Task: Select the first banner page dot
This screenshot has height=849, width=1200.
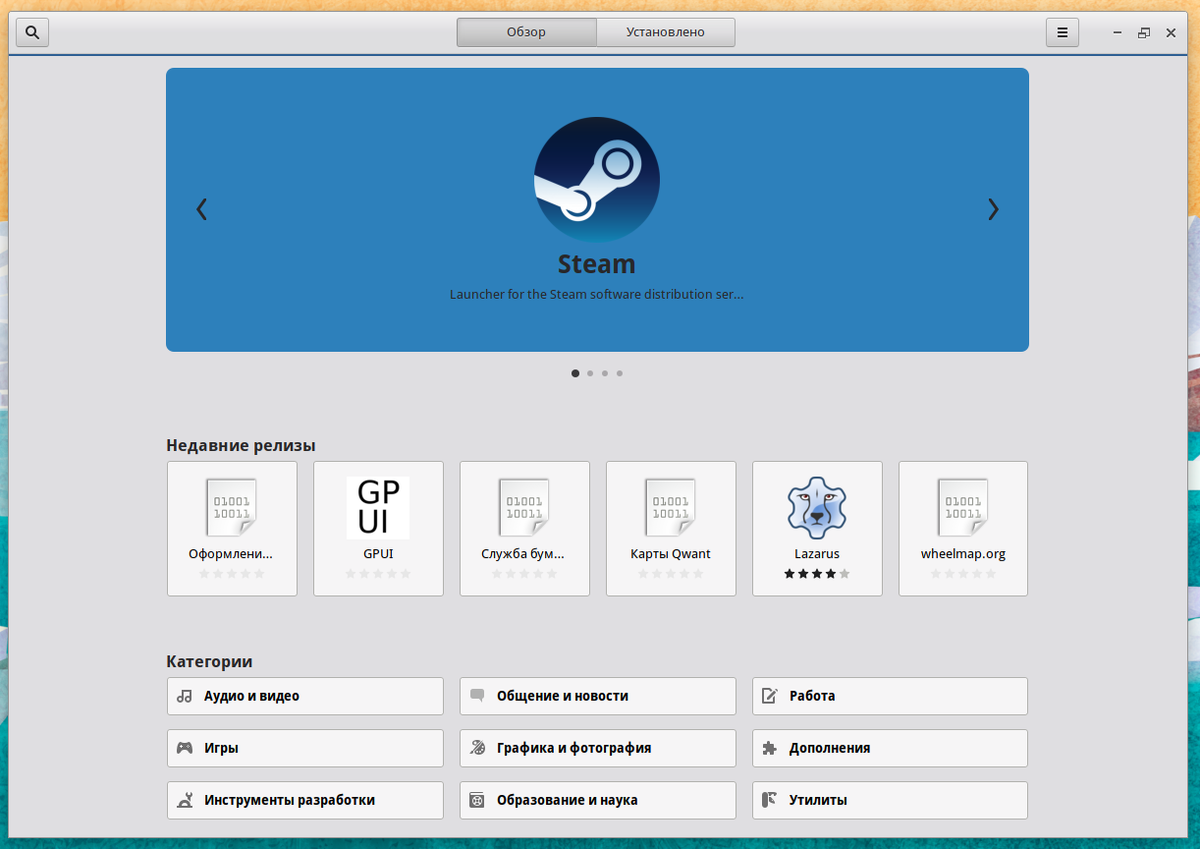Action: point(575,373)
